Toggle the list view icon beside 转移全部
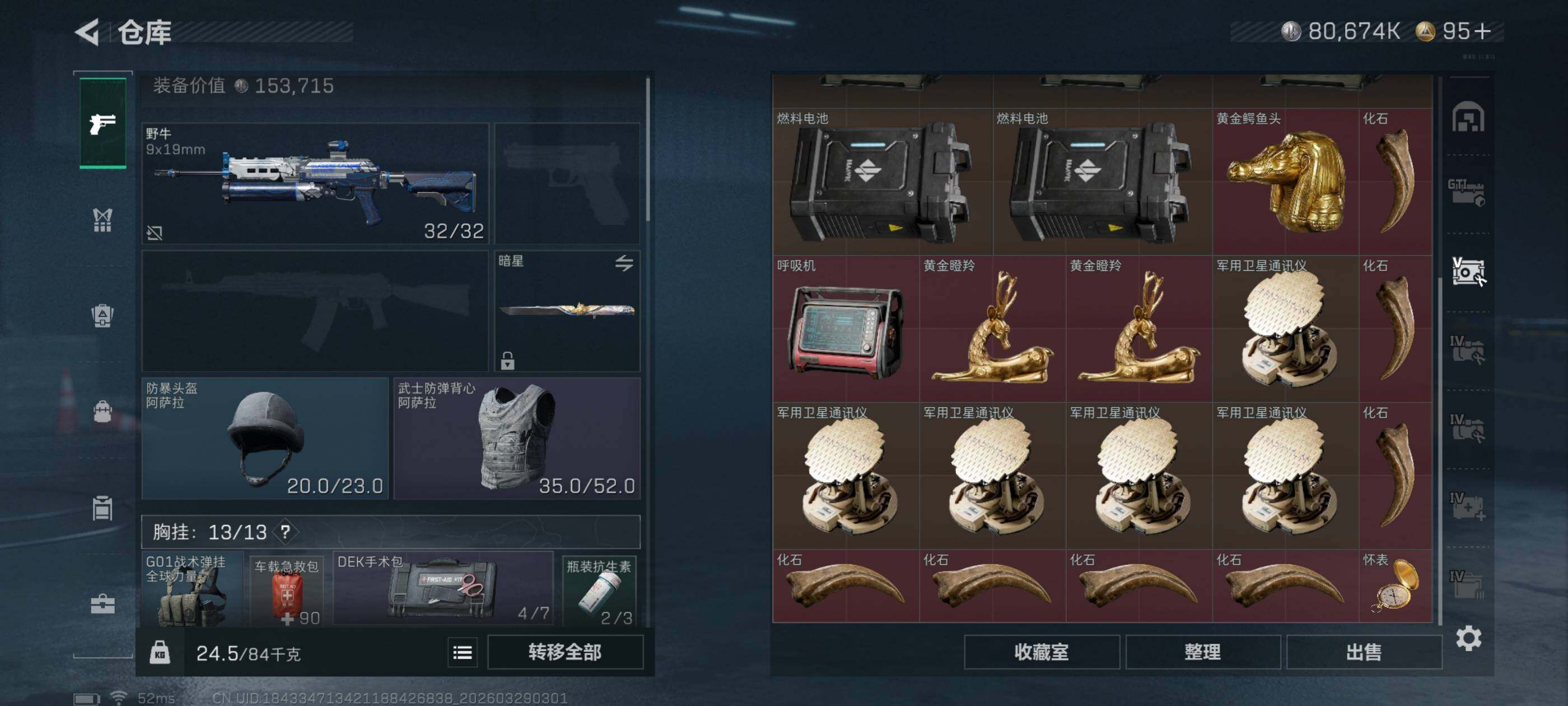Image resolution: width=1568 pixels, height=706 pixels. [463, 653]
